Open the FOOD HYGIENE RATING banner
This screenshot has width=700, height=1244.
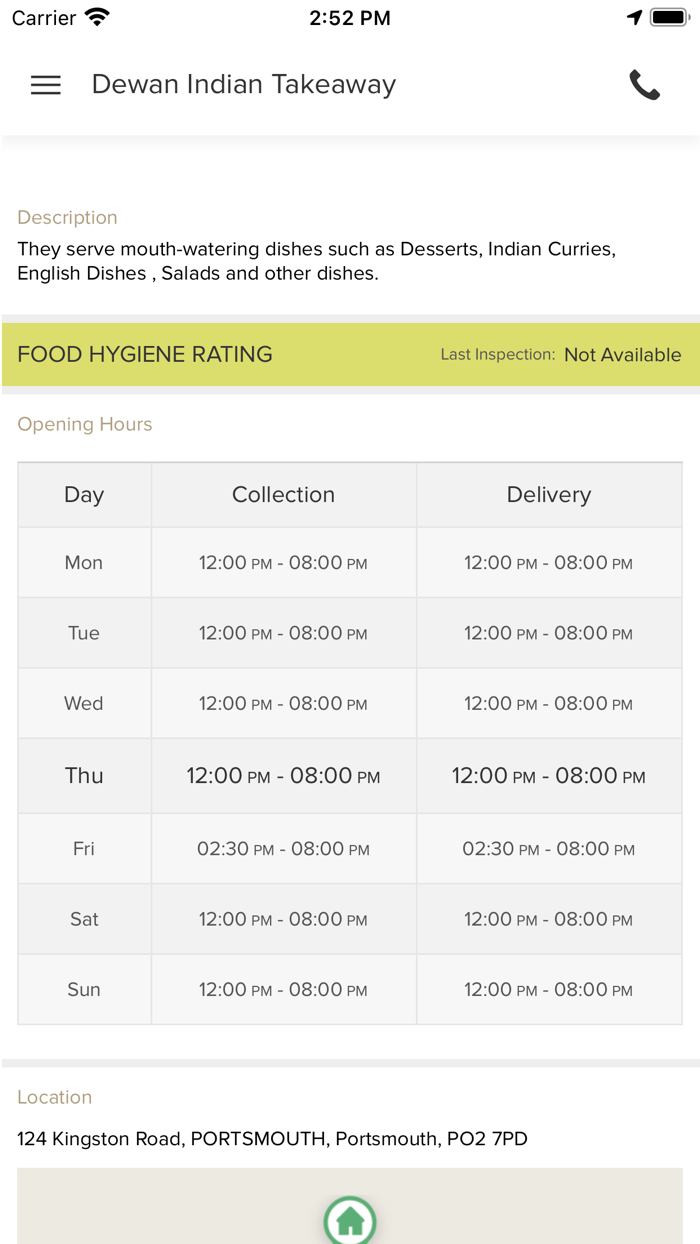(x=144, y=354)
